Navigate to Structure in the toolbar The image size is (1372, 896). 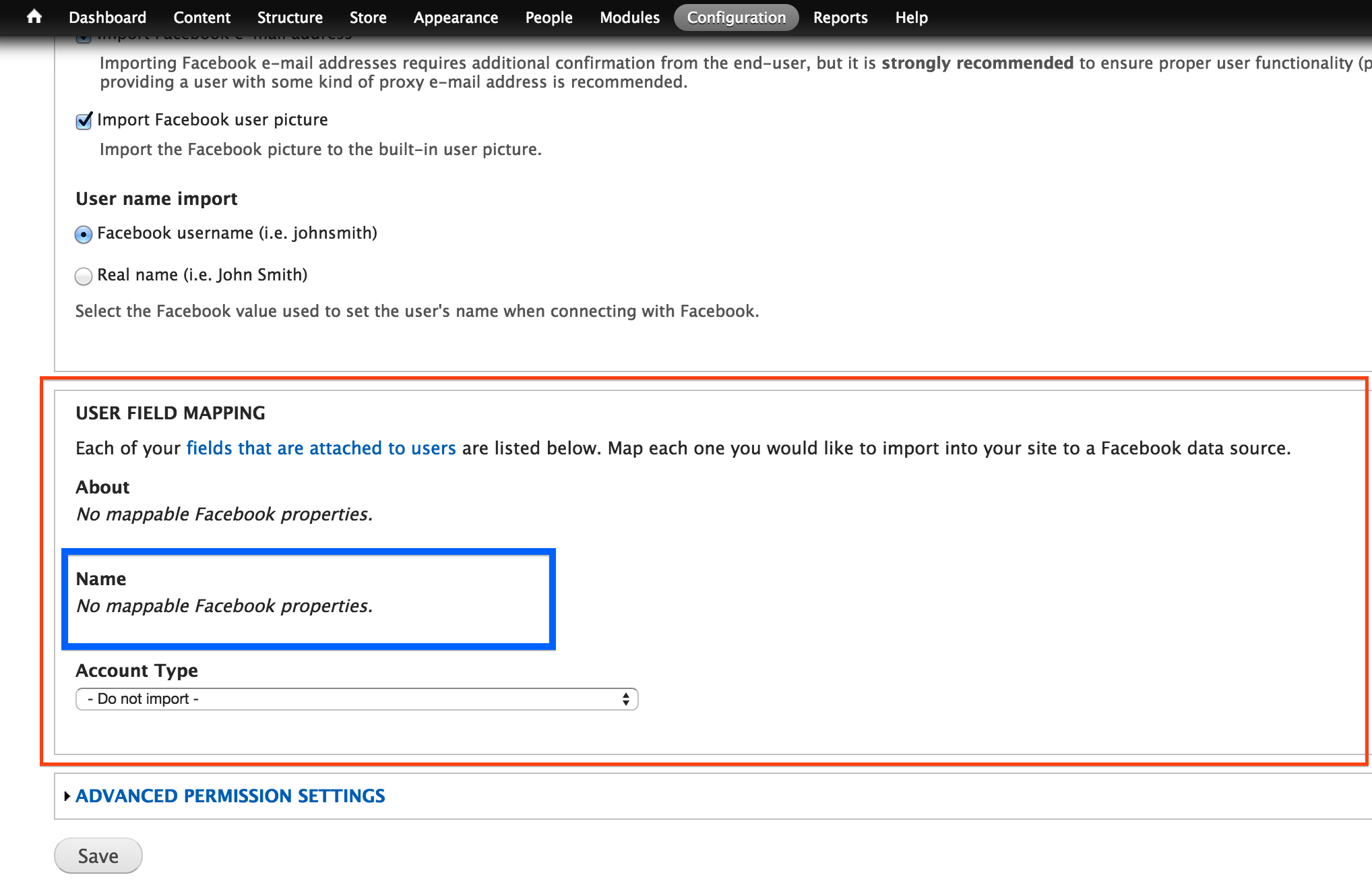tap(290, 18)
